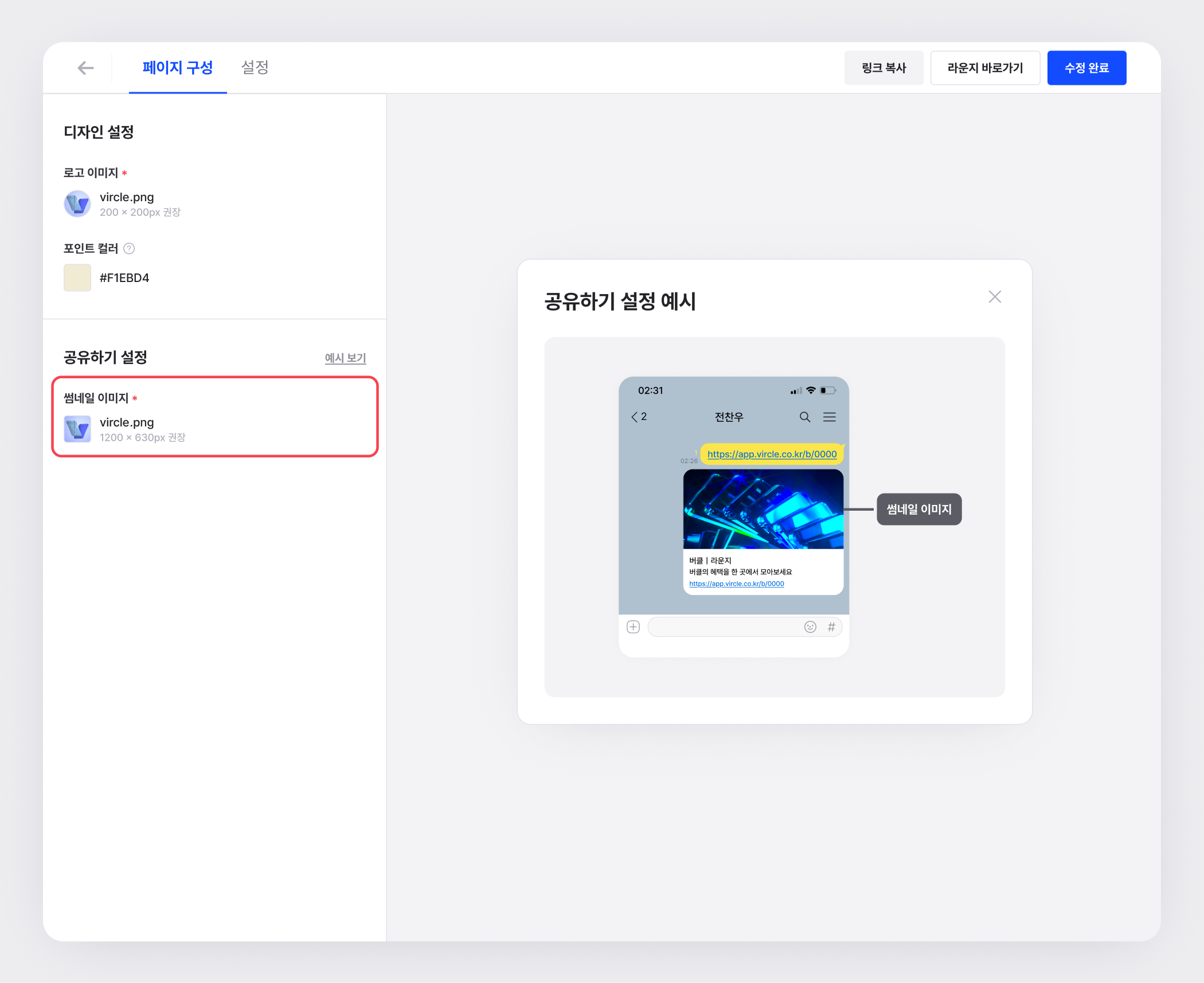Open the #F1EBD4 point color swatch
Screen dimensions: 1204x983
point(77,278)
